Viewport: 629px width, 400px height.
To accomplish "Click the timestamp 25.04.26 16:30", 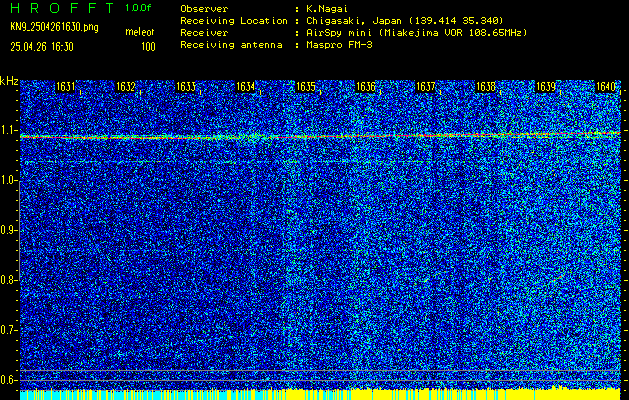I will (42, 47).
